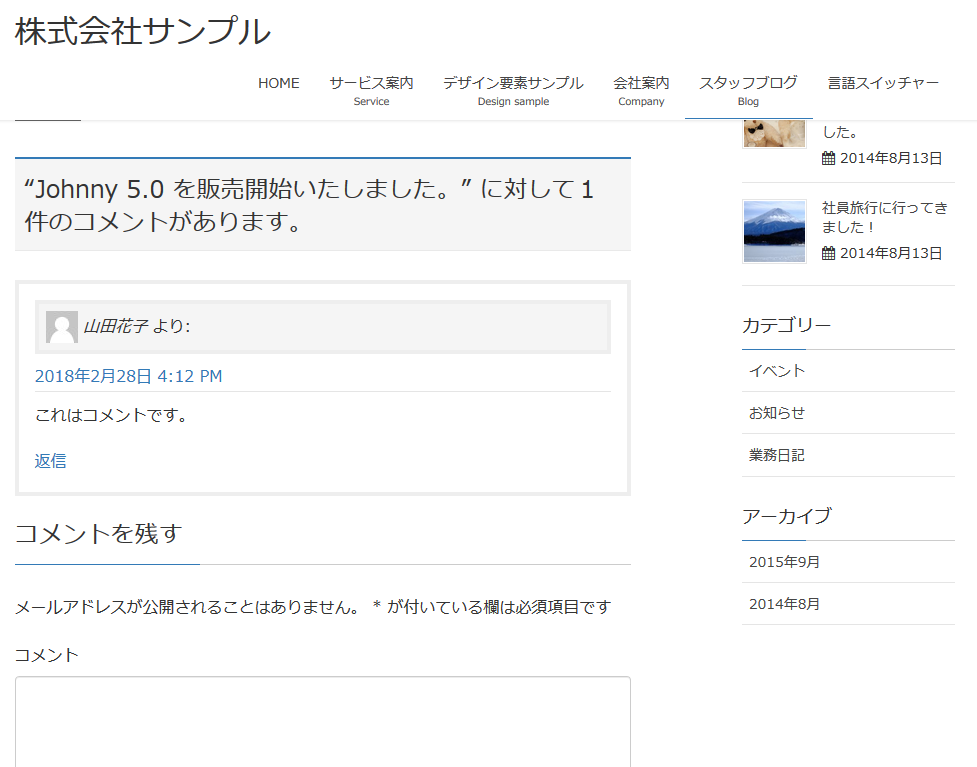Screen dimensions: 977x767
Task: Click the calendar icon of the 社員旅行 post date
Action: point(828,253)
